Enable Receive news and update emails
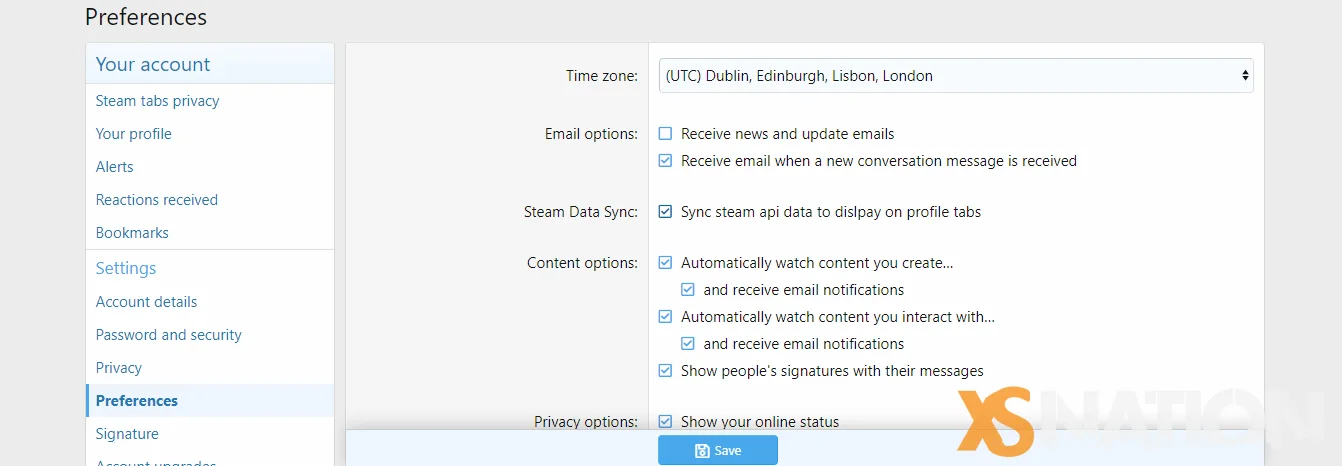 coord(665,134)
